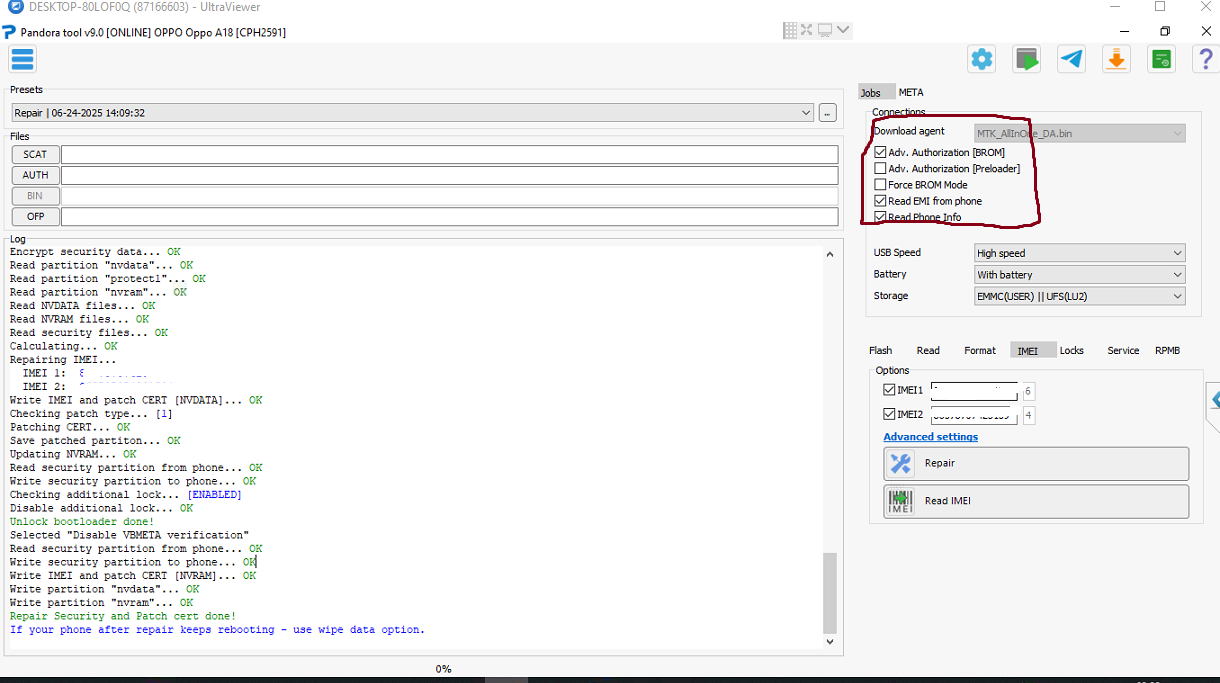This screenshot has height=683, width=1220.
Task: Toggle the IMEI1 checkbox
Action: pos(889,390)
